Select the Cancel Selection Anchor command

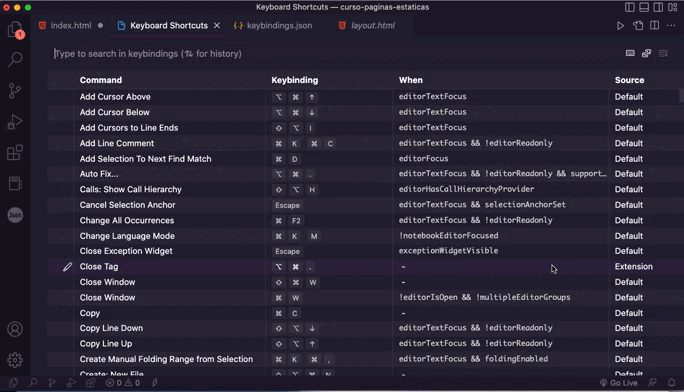pos(127,205)
